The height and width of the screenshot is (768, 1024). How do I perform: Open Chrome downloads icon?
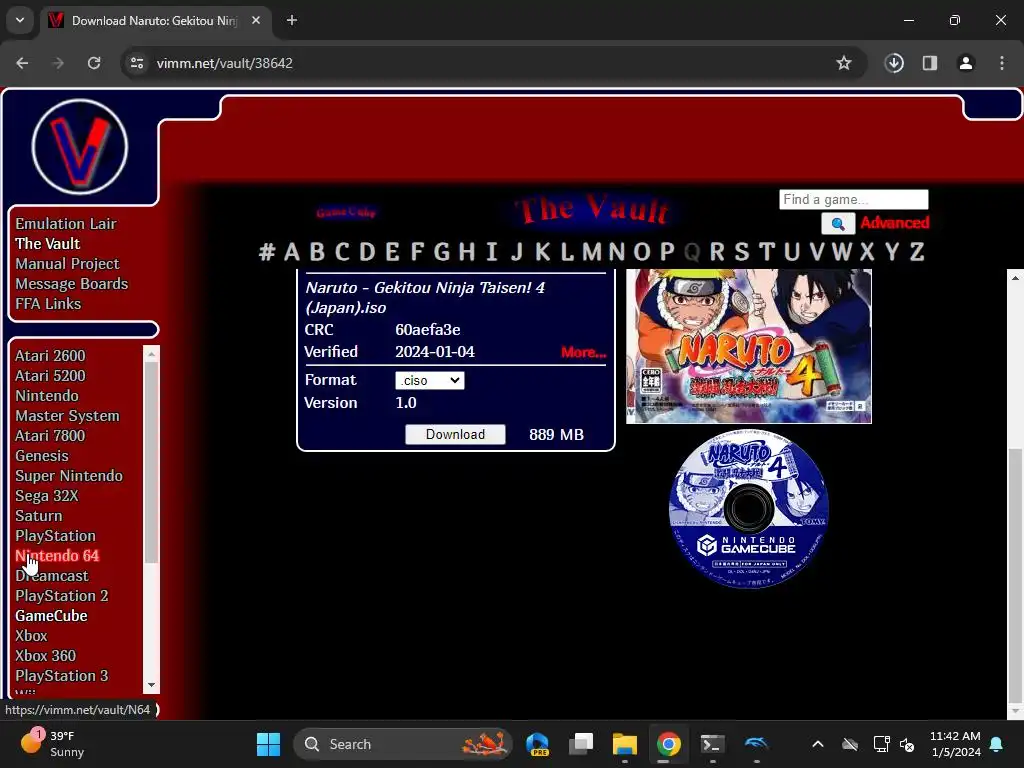pyautogui.click(x=894, y=63)
